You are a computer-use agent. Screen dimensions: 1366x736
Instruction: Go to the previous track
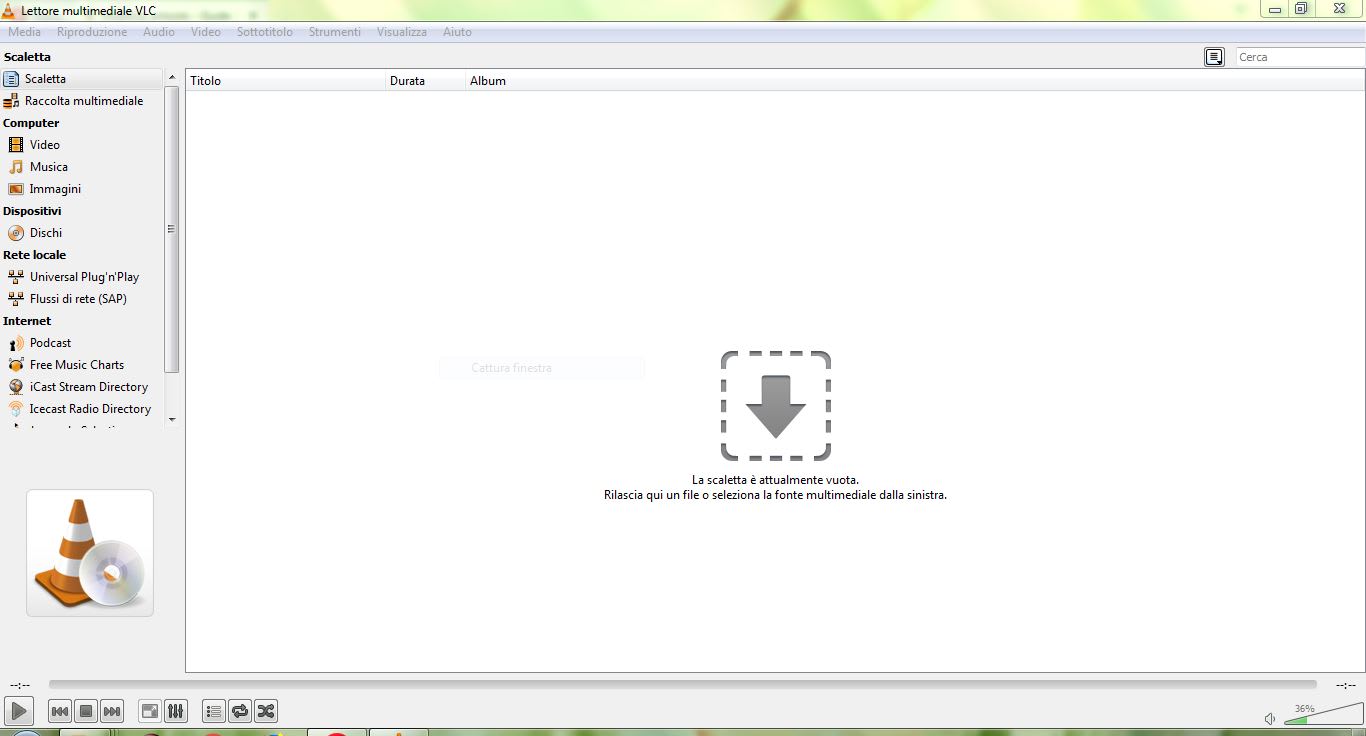60,711
